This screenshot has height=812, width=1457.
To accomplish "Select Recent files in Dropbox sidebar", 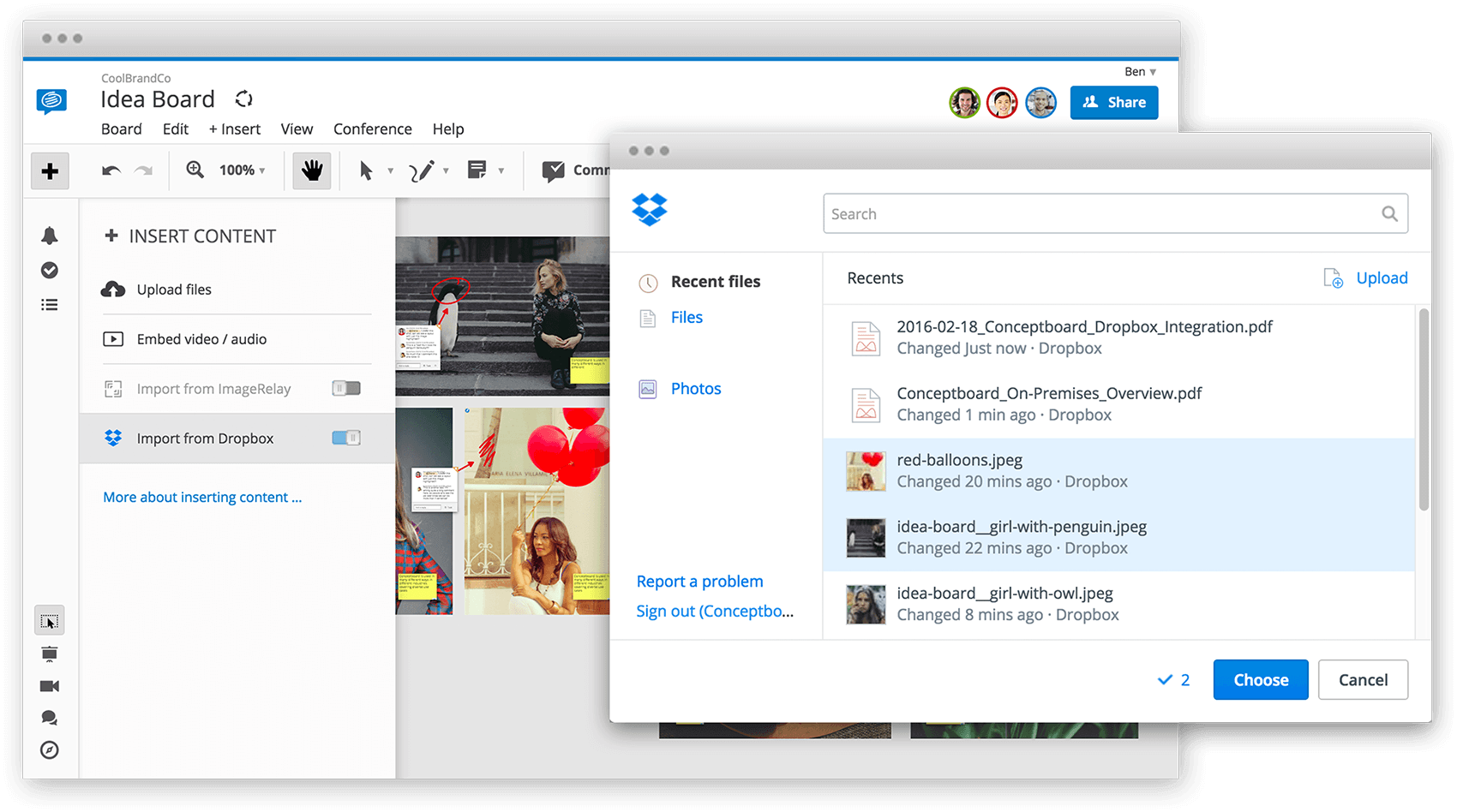I will [x=716, y=282].
